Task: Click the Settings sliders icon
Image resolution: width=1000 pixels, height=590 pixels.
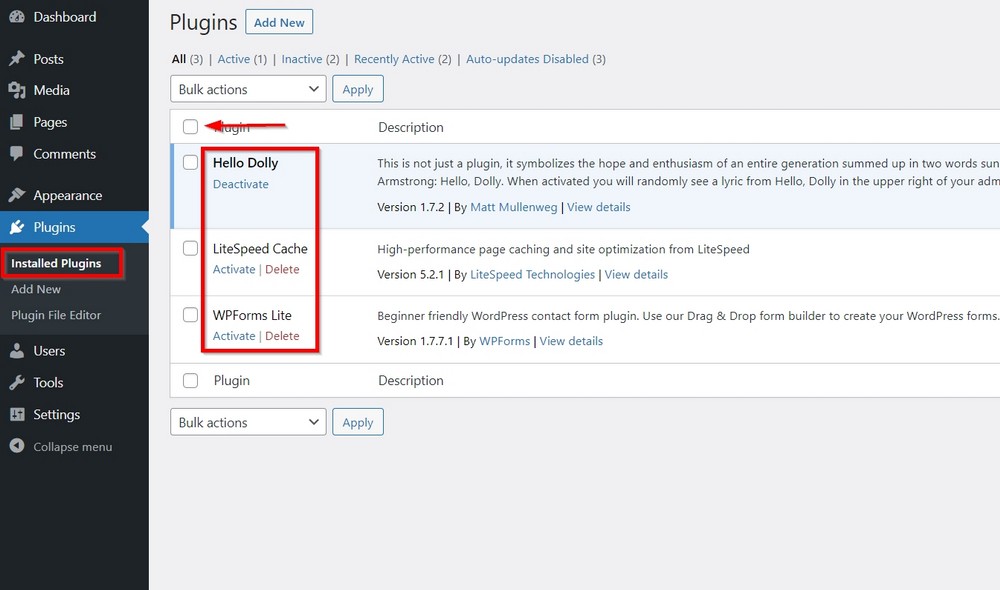Action: coord(17,414)
